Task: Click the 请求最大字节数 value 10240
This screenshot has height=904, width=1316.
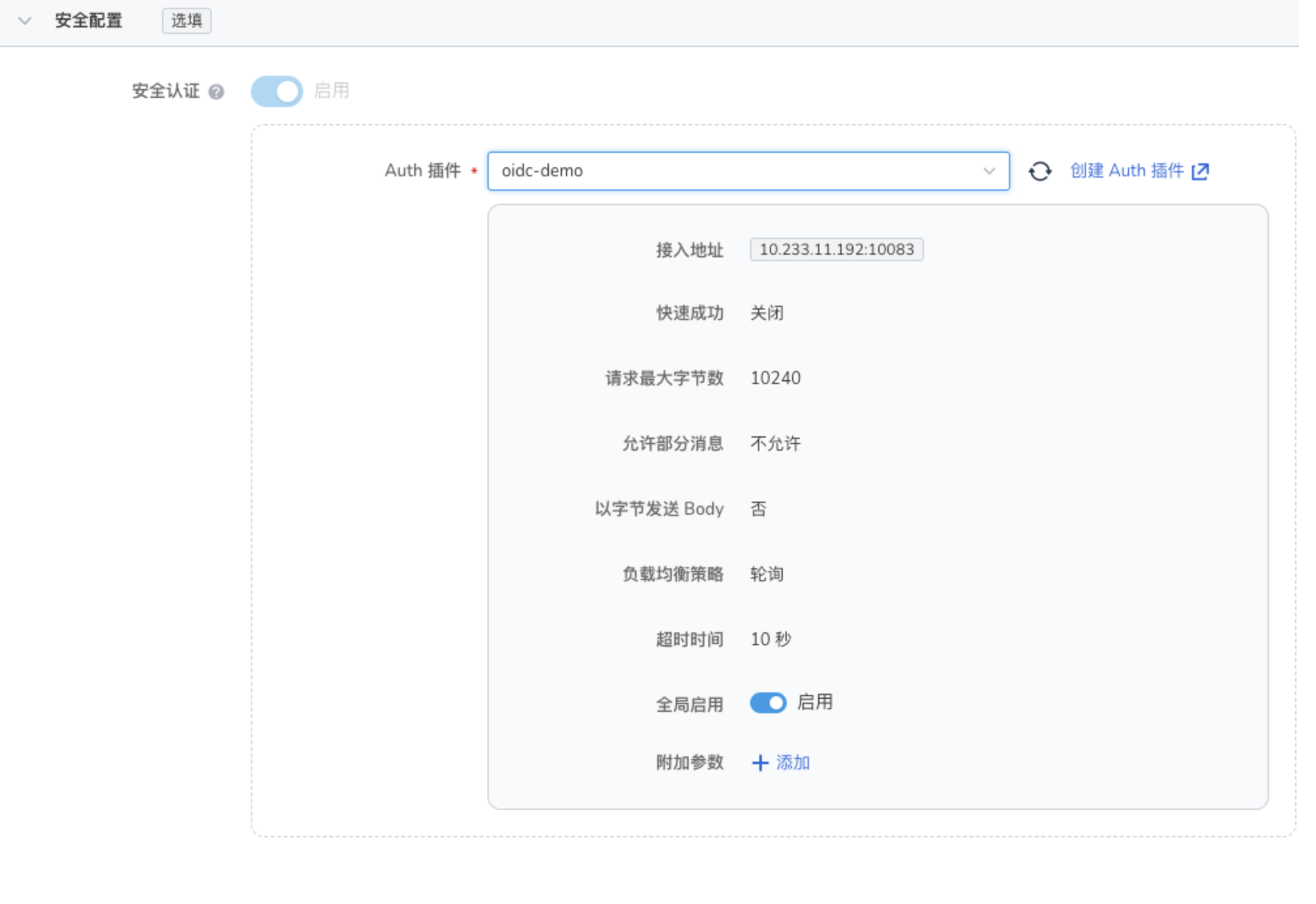Action: [x=776, y=378]
